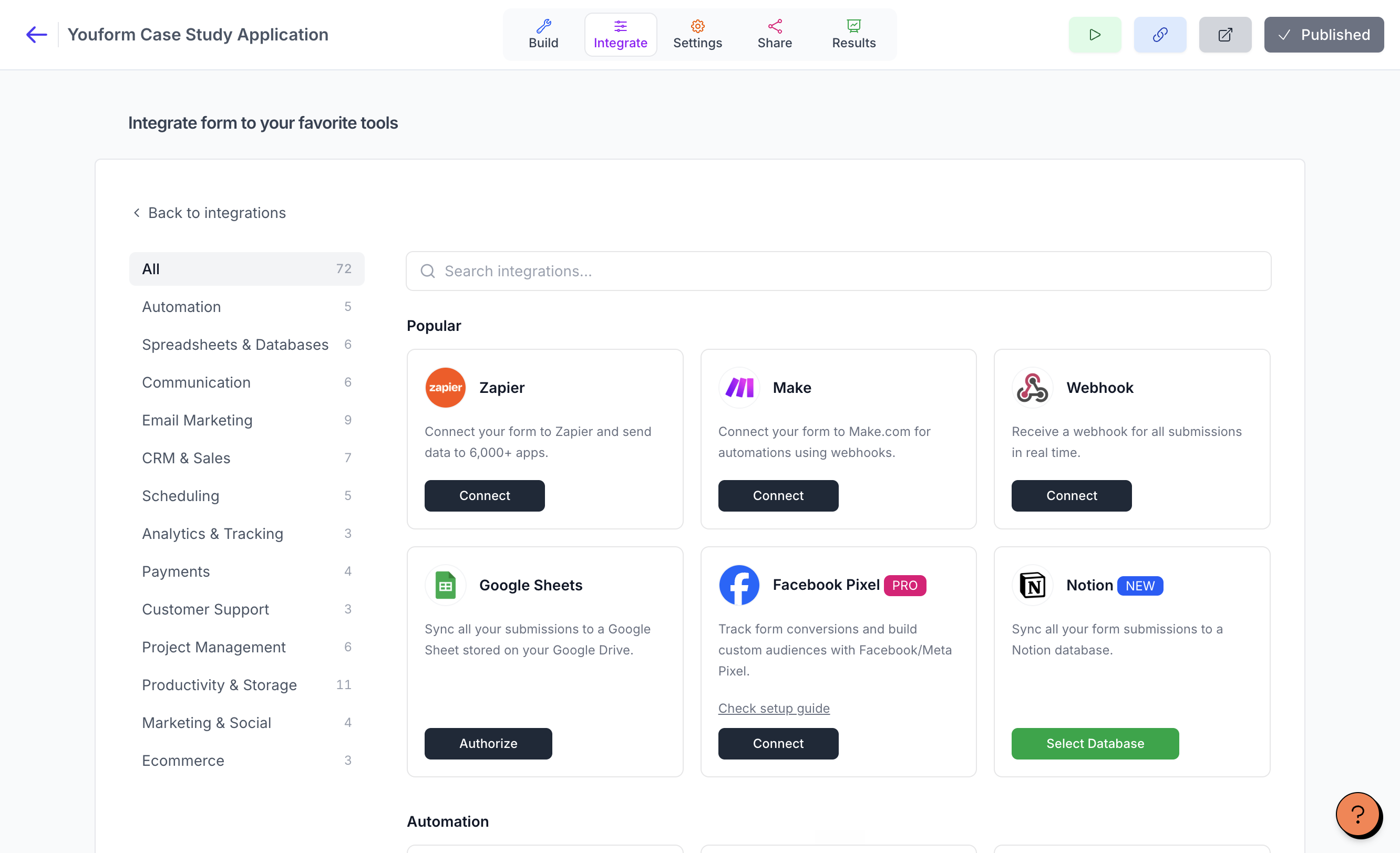Open the help question mark bubble
1400x853 pixels.
[x=1358, y=814]
